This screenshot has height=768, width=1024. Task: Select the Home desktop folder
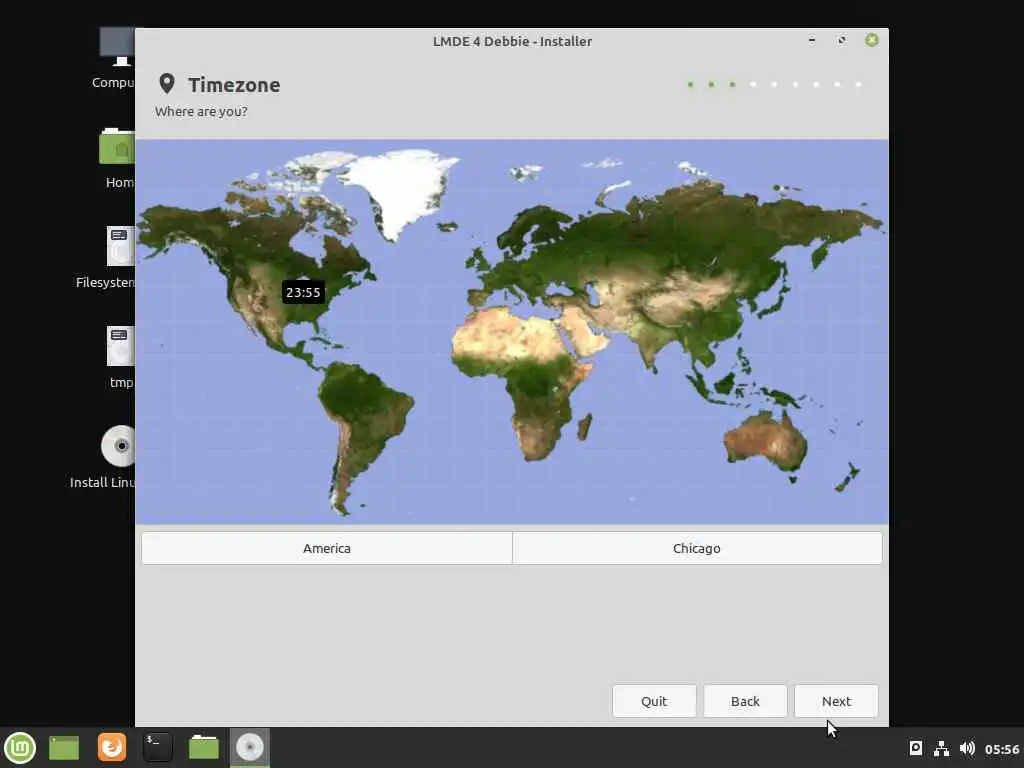(x=118, y=158)
